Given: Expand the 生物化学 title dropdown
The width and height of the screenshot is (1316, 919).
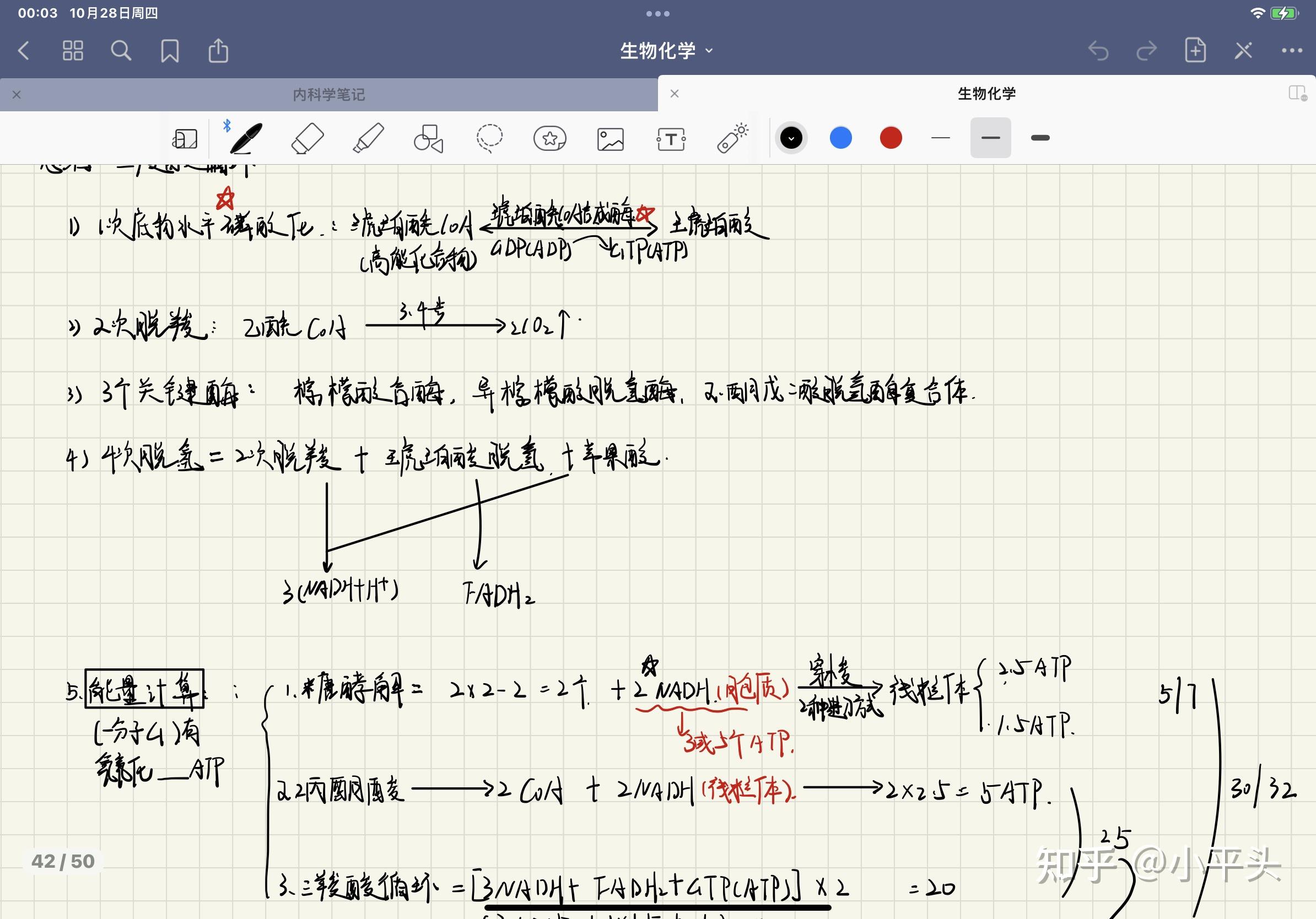Looking at the screenshot, I should [667, 51].
